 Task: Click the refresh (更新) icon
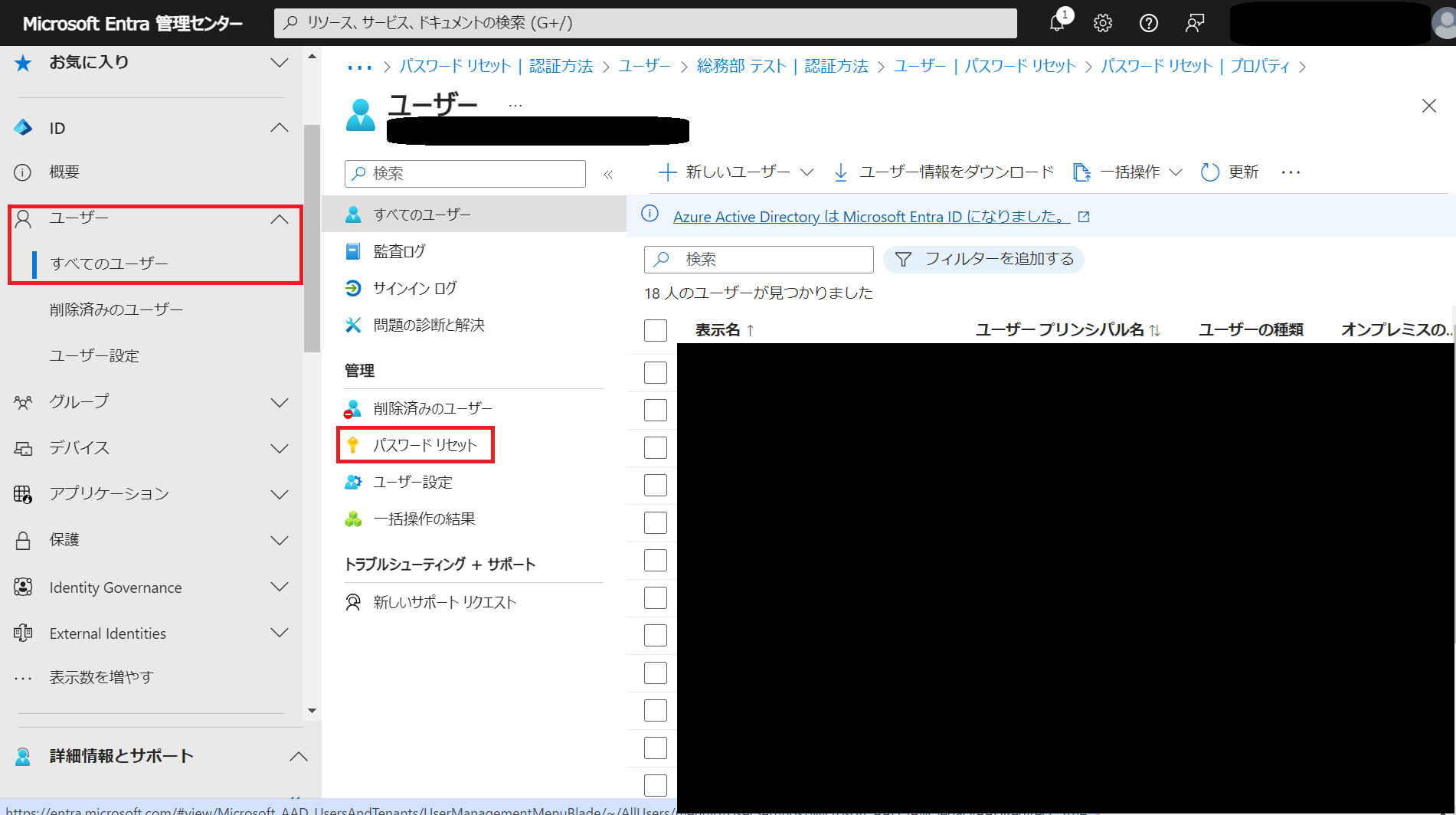(x=1210, y=172)
